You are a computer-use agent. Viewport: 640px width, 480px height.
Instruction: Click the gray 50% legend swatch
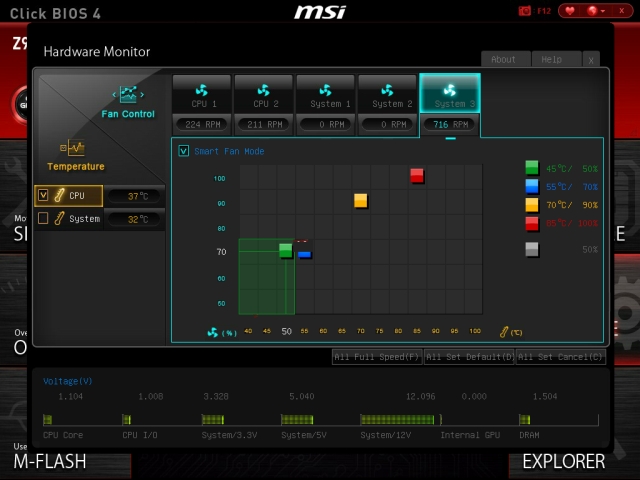pos(532,249)
